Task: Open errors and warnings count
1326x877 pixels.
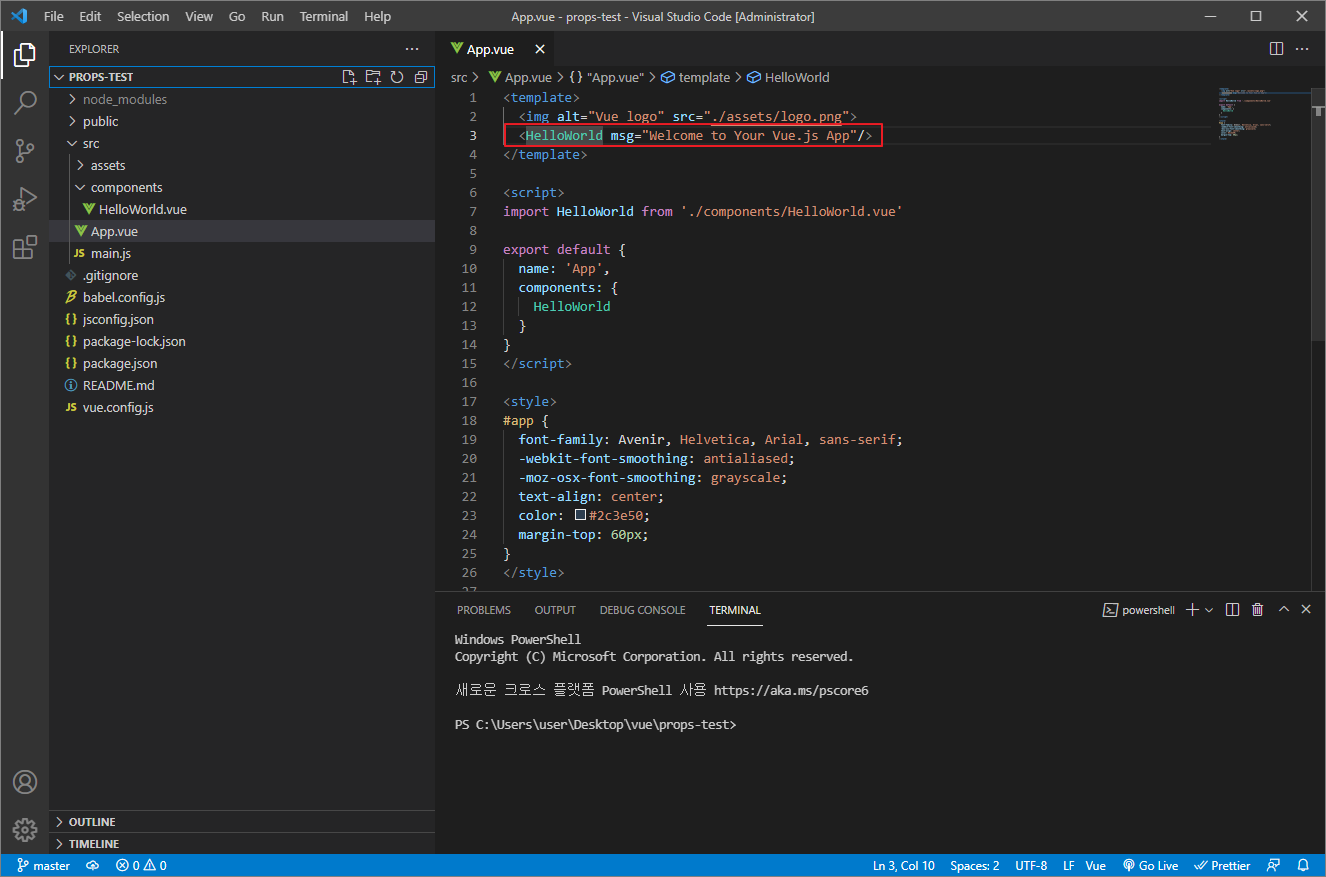Action: [141, 866]
